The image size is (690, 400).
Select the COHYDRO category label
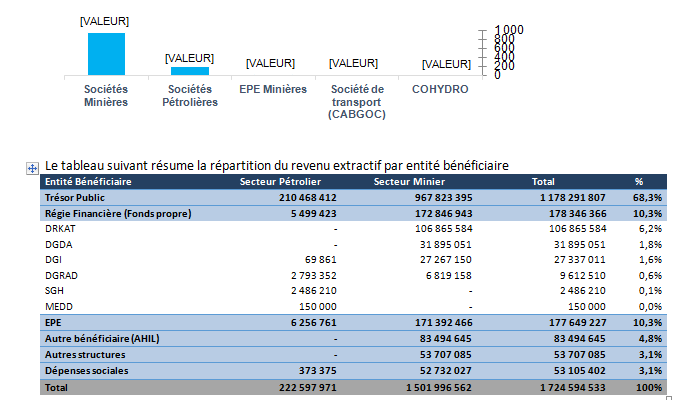(440, 89)
